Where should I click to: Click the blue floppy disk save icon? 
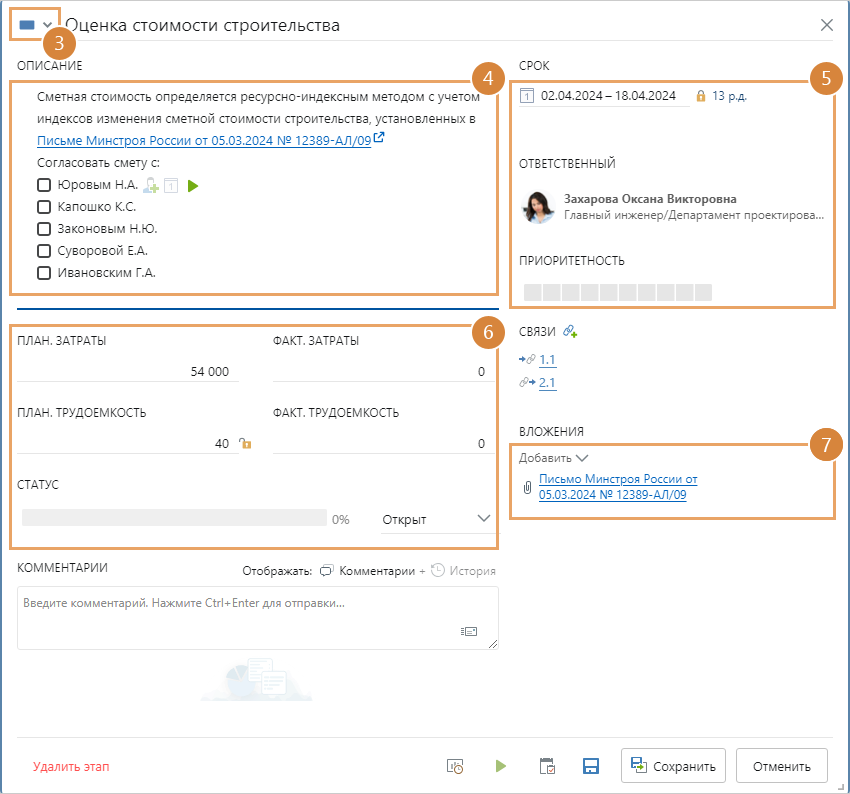pyautogui.click(x=590, y=766)
